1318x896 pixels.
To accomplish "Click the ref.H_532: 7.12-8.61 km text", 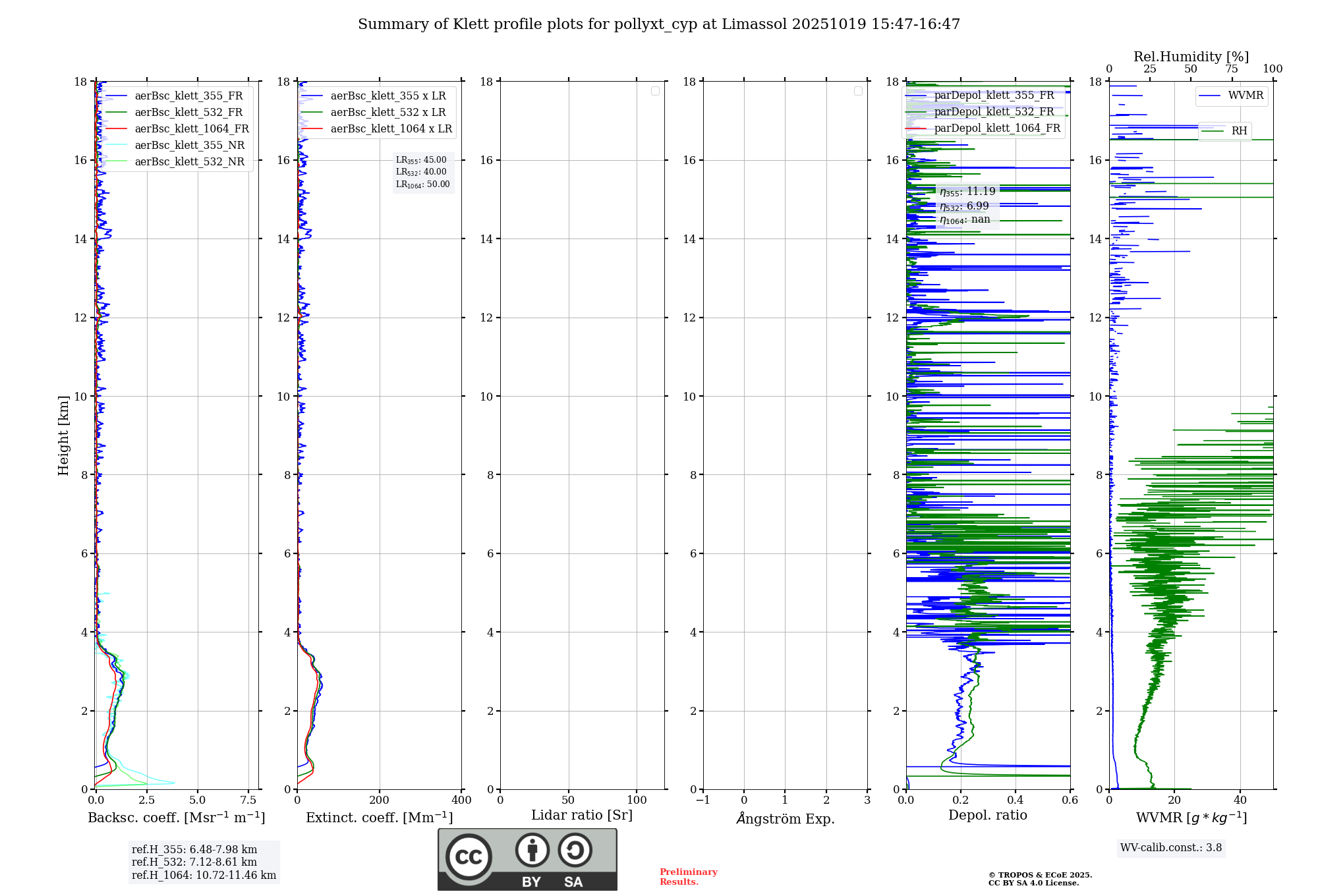I will coord(194,862).
